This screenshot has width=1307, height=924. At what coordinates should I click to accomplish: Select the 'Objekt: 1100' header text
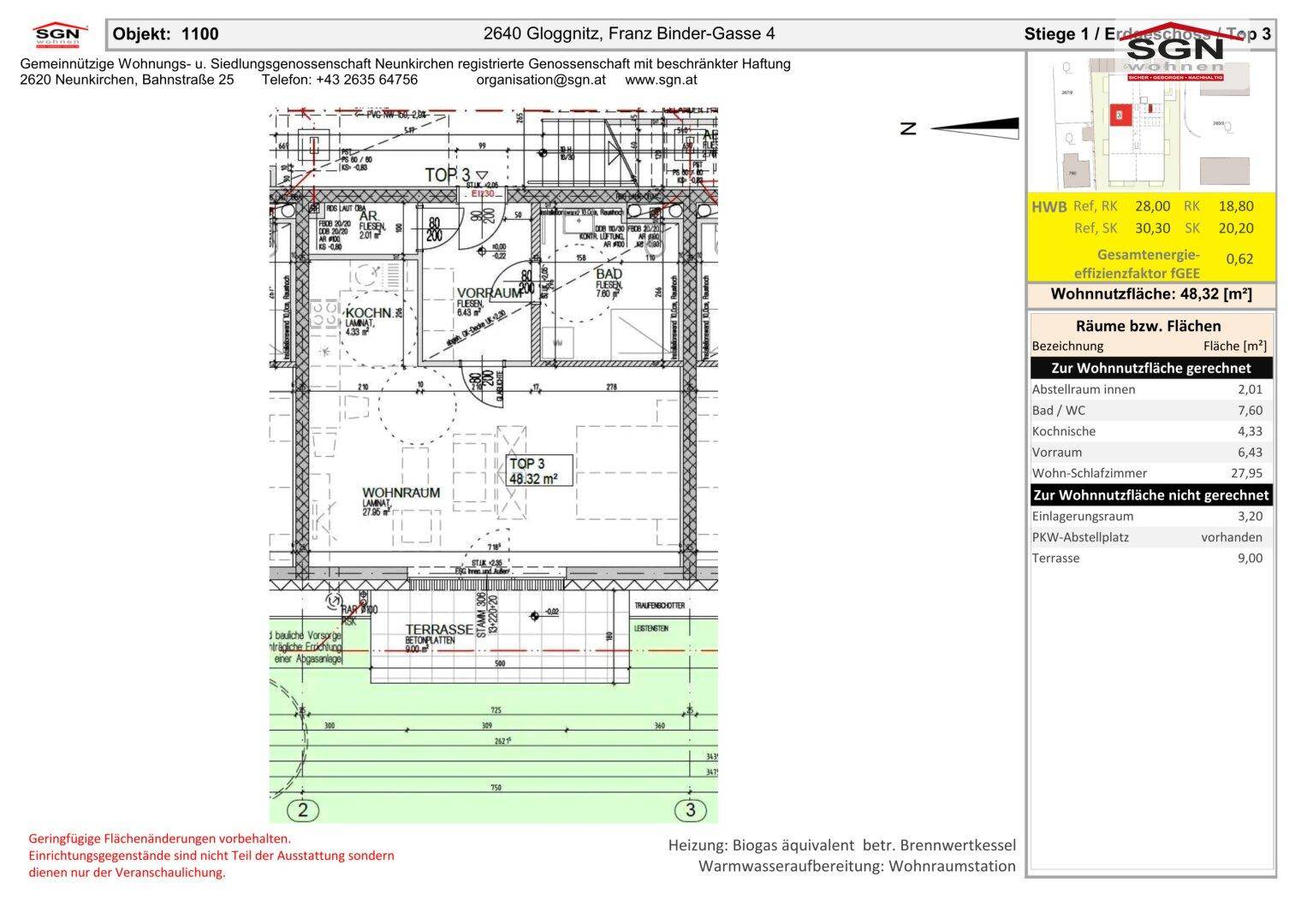[x=166, y=34]
